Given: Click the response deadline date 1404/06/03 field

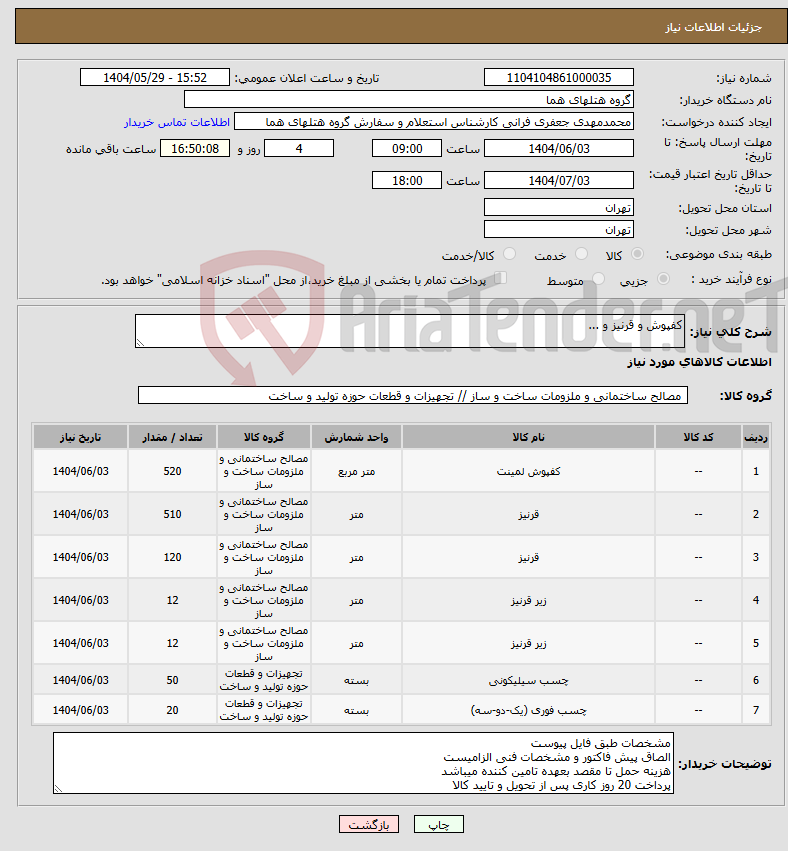Looking at the screenshot, I should (x=558, y=148).
